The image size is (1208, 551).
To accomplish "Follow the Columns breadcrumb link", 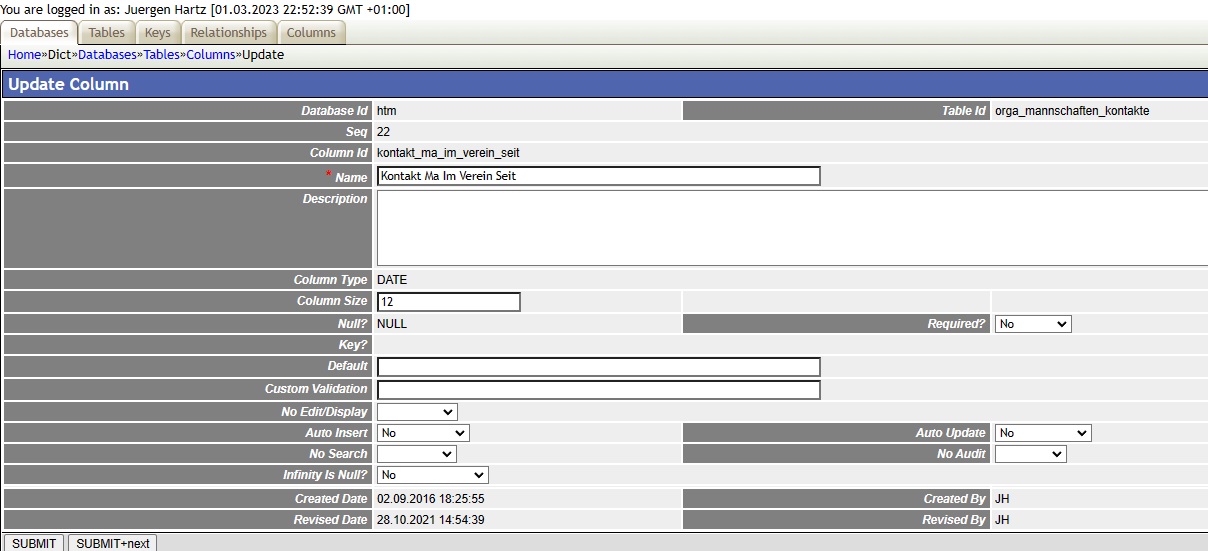I will point(210,55).
